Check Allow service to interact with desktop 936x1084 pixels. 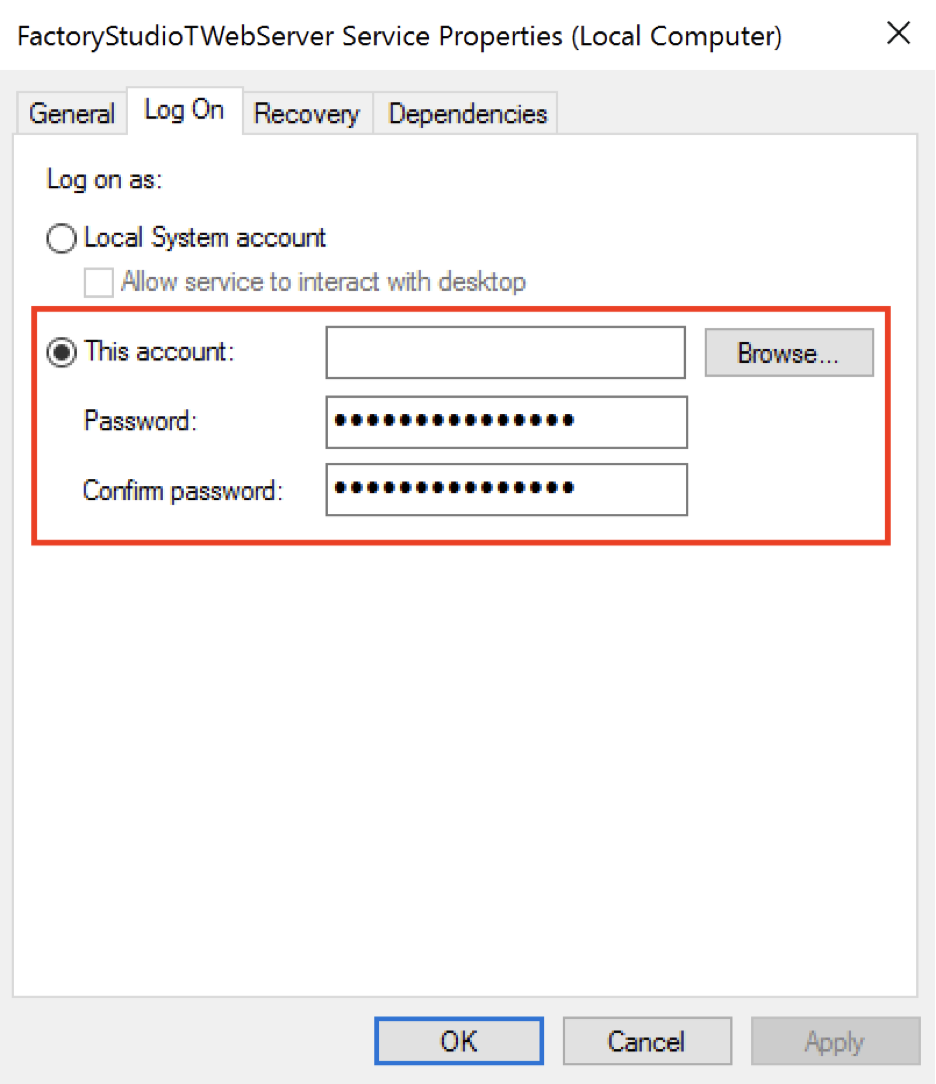[98, 282]
